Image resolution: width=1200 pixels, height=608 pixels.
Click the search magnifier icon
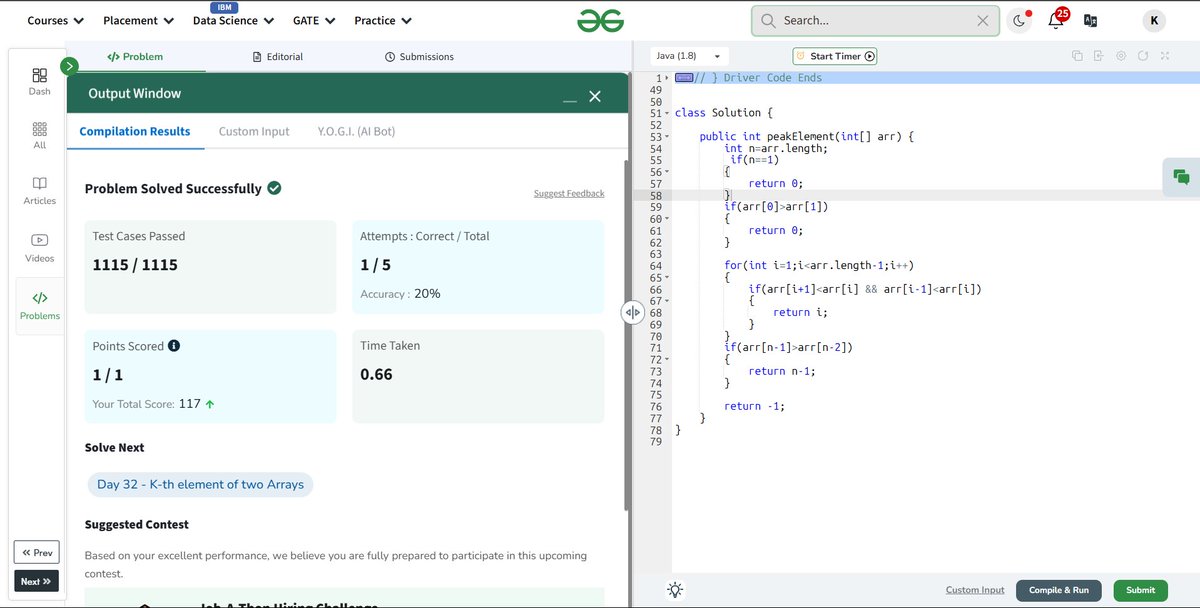pyautogui.click(x=768, y=20)
